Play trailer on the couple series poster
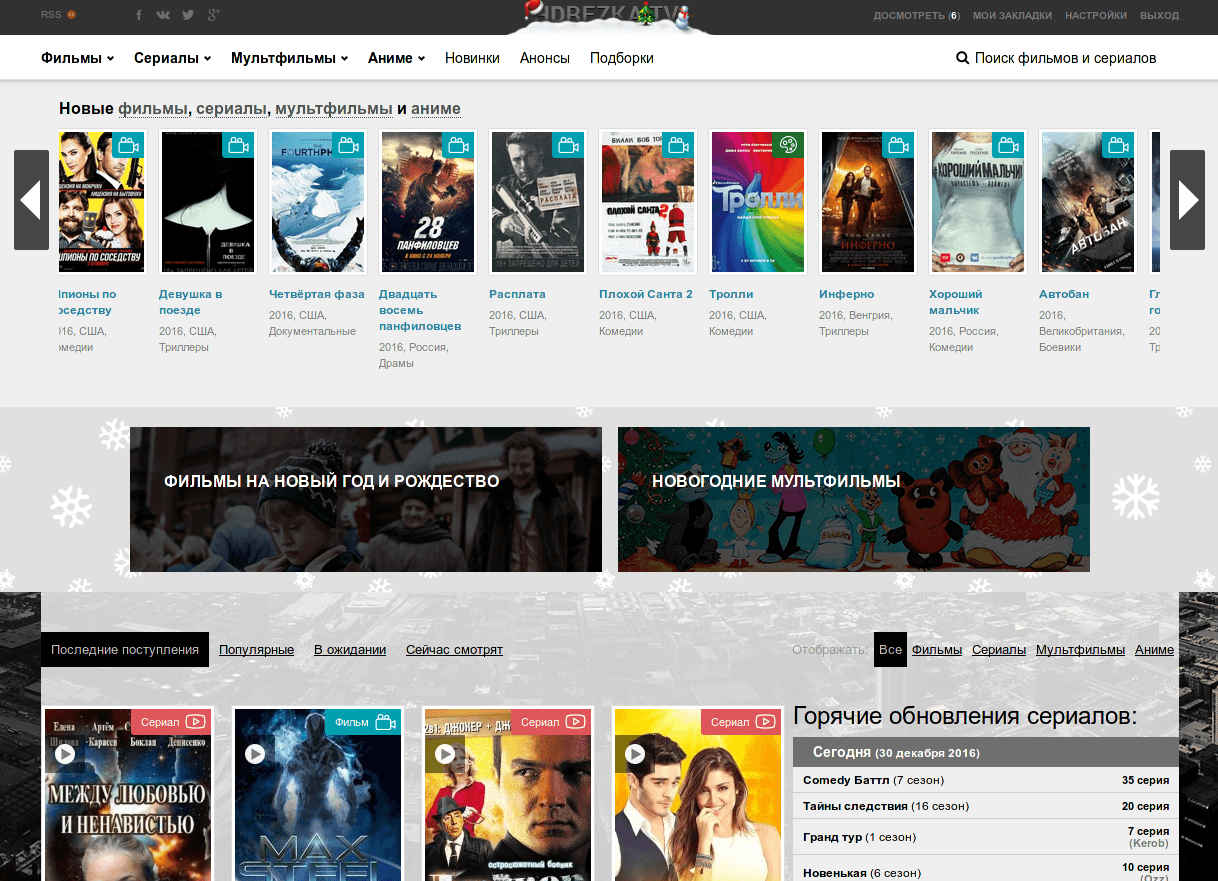1218x881 pixels. pyautogui.click(x=634, y=753)
